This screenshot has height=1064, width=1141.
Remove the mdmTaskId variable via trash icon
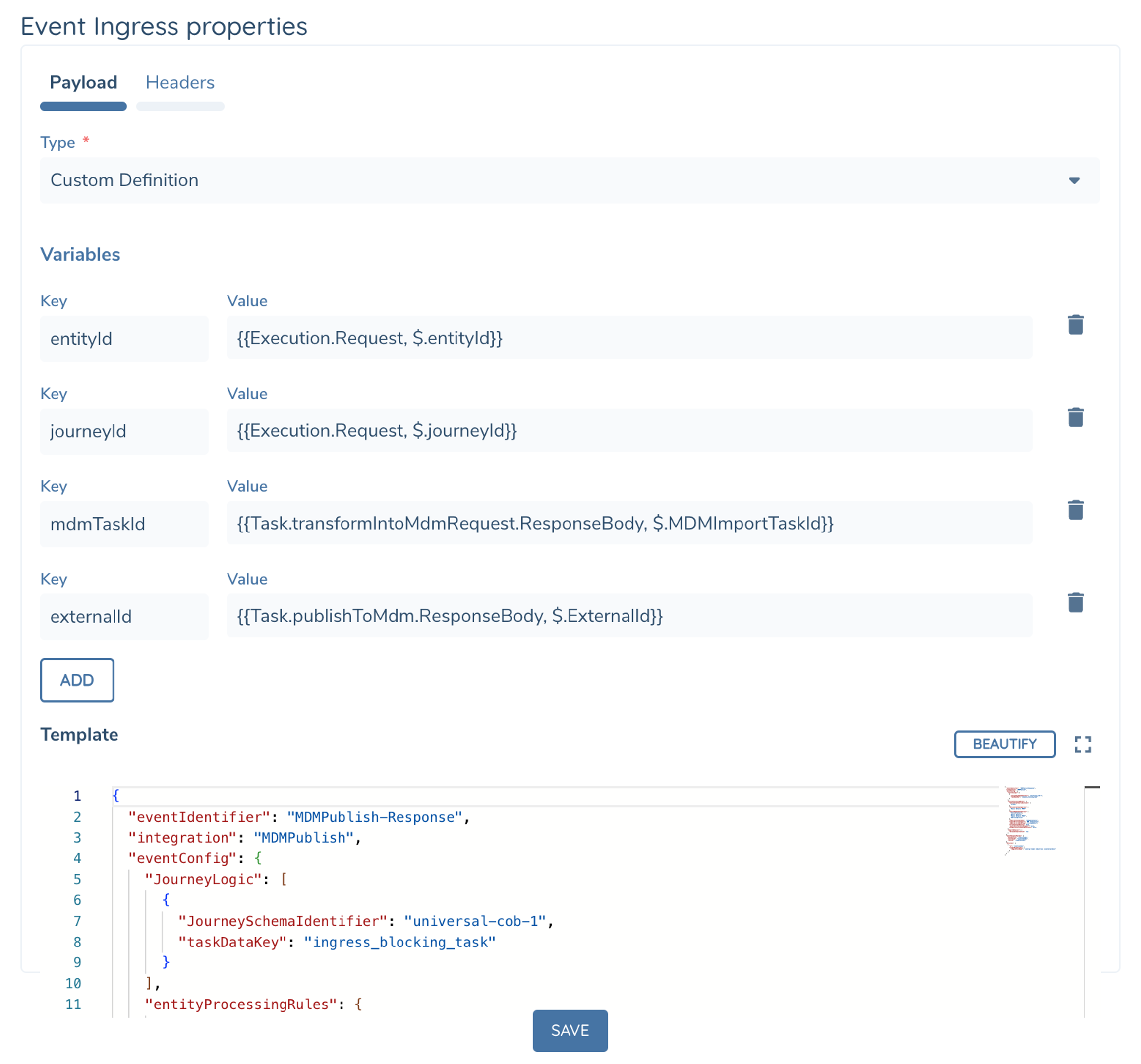coord(1075,510)
